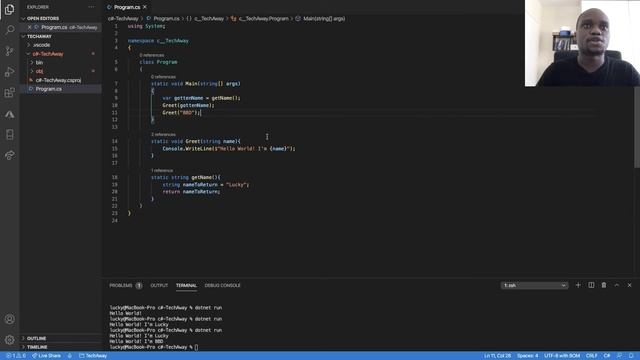Expand the Timeline section
This screenshot has width=640, height=360.
click(x=37, y=347)
